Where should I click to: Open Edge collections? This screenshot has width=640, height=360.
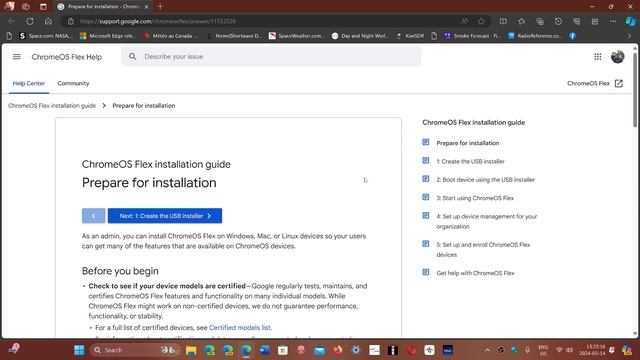click(x=540, y=21)
